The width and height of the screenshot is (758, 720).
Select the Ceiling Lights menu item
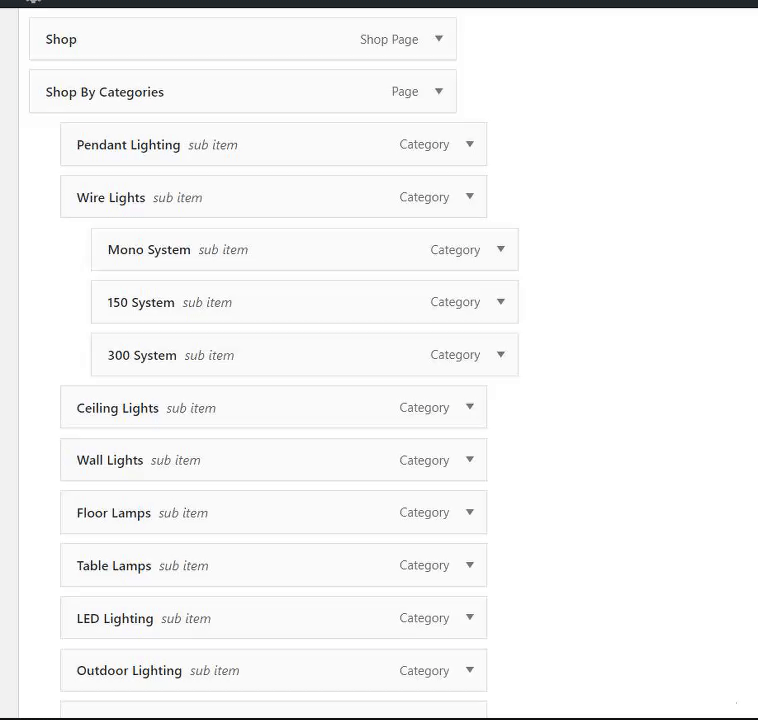pyautogui.click(x=117, y=408)
